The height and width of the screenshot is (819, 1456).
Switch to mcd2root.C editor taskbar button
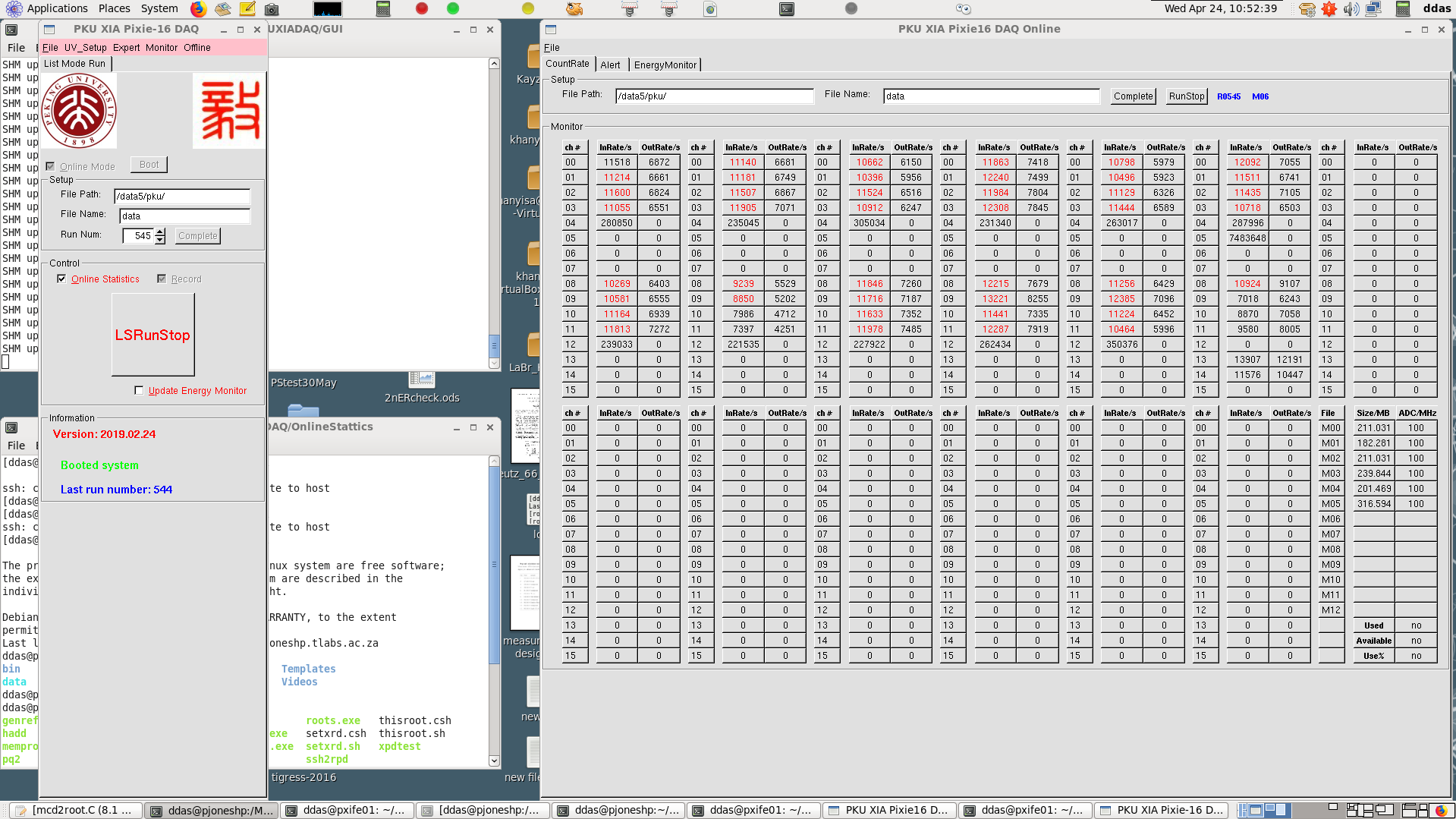(75, 810)
